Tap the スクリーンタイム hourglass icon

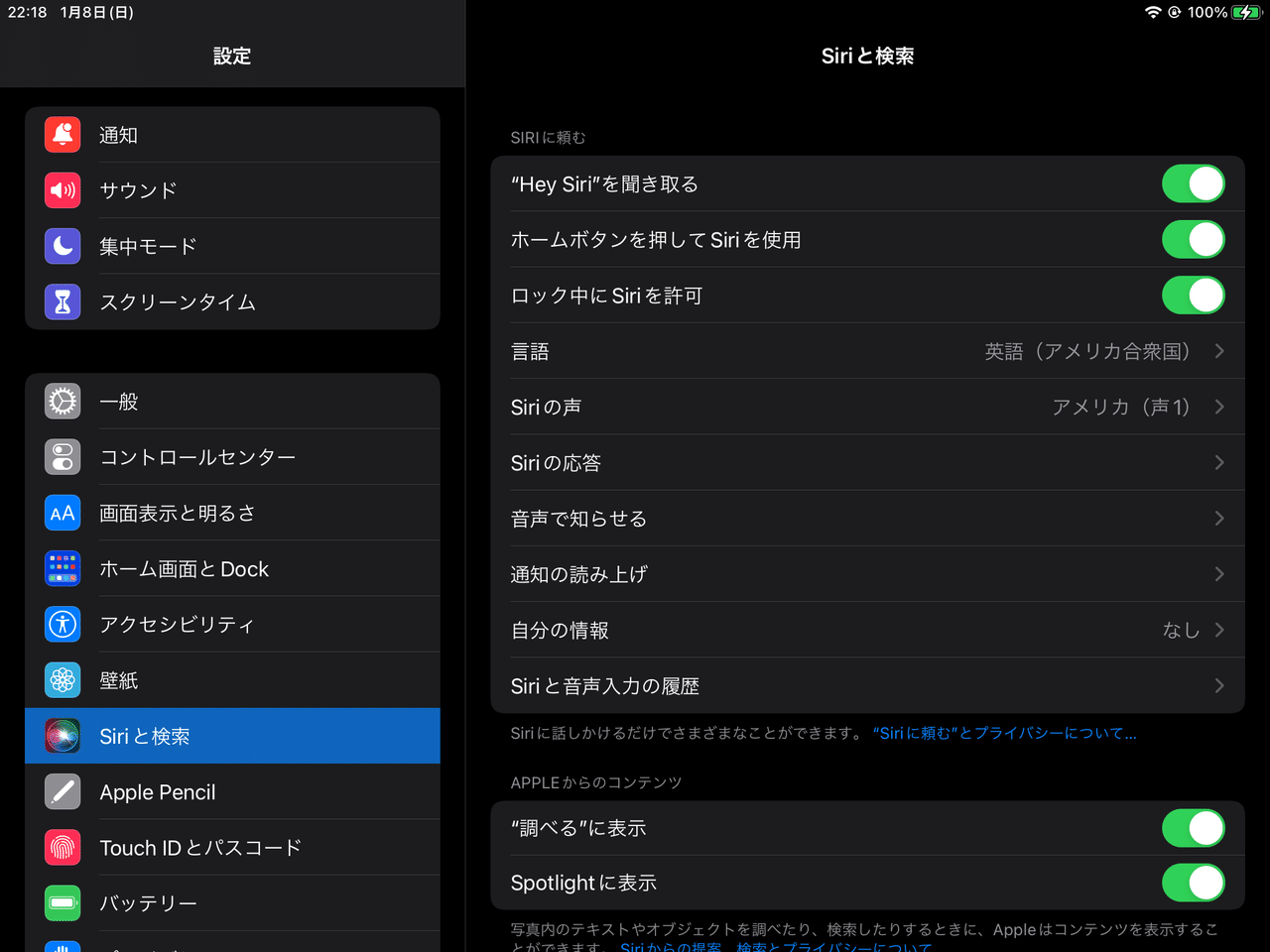pyautogui.click(x=63, y=301)
